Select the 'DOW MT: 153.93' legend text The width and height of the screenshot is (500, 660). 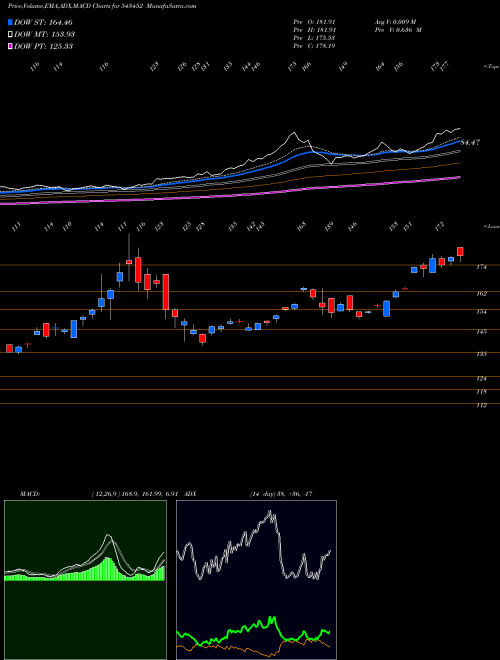[x=44, y=34]
